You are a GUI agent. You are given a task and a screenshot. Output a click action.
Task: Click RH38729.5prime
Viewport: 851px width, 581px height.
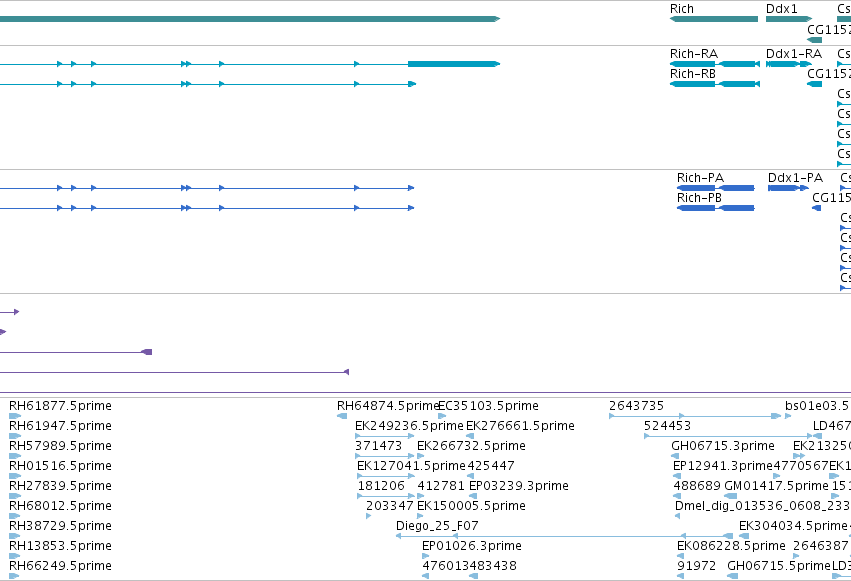click(x=60, y=526)
